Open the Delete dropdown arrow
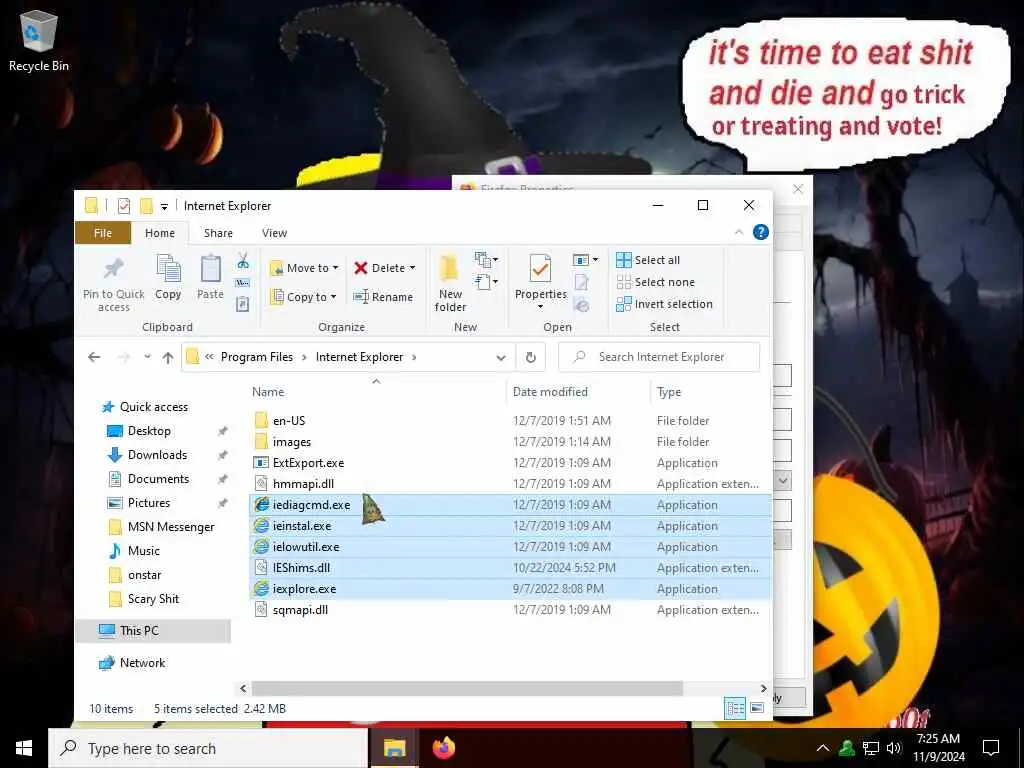 coord(412,268)
